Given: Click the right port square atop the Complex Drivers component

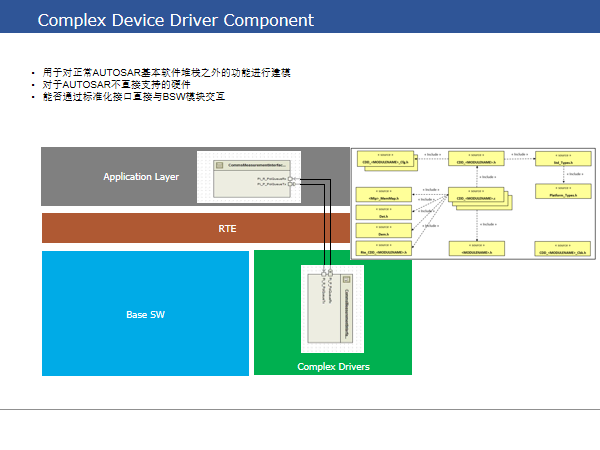Looking at the screenshot, I should pos(330,273).
